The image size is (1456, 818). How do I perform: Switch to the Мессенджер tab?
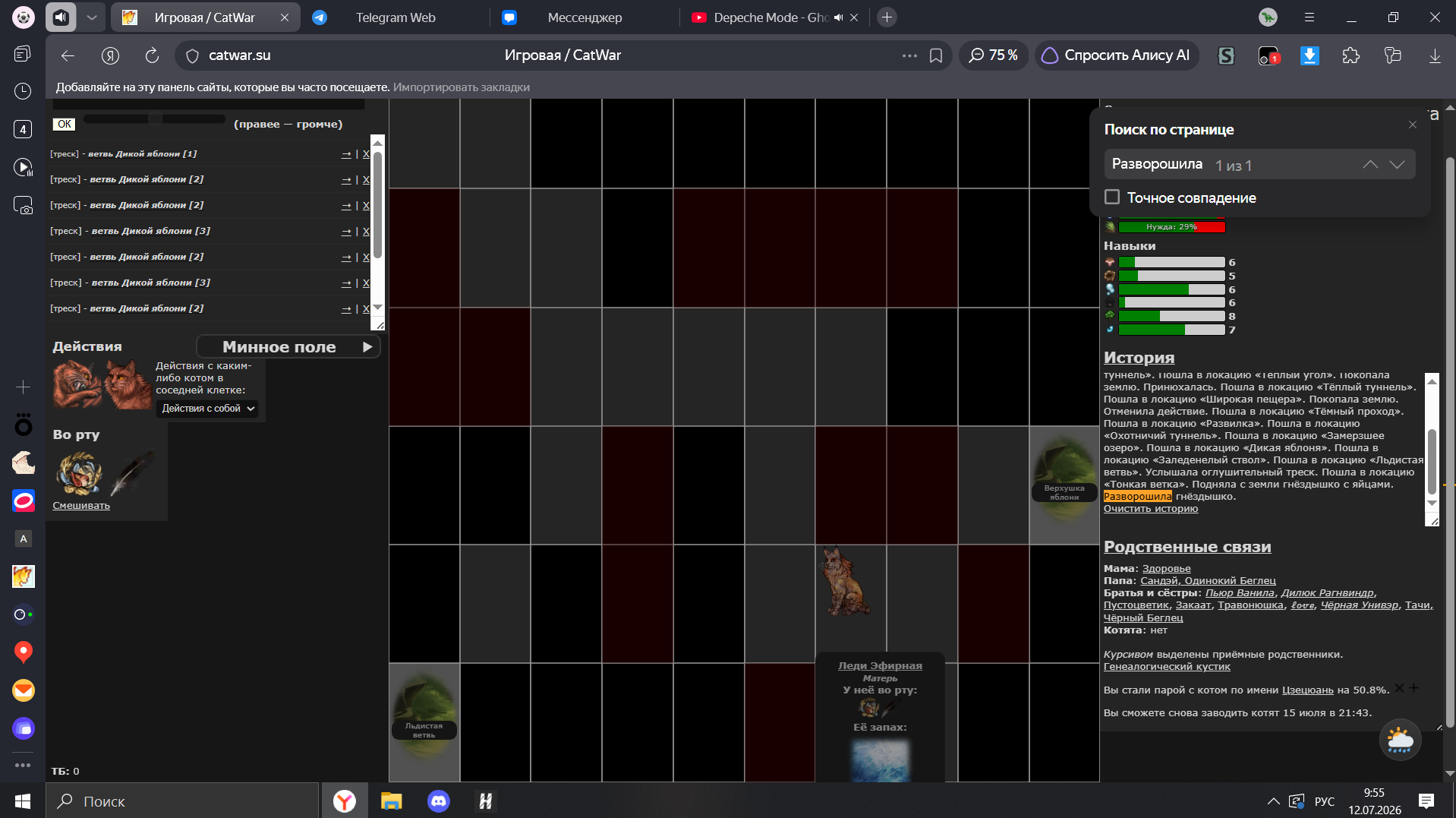pyautogui.click(x=585, y=17)
